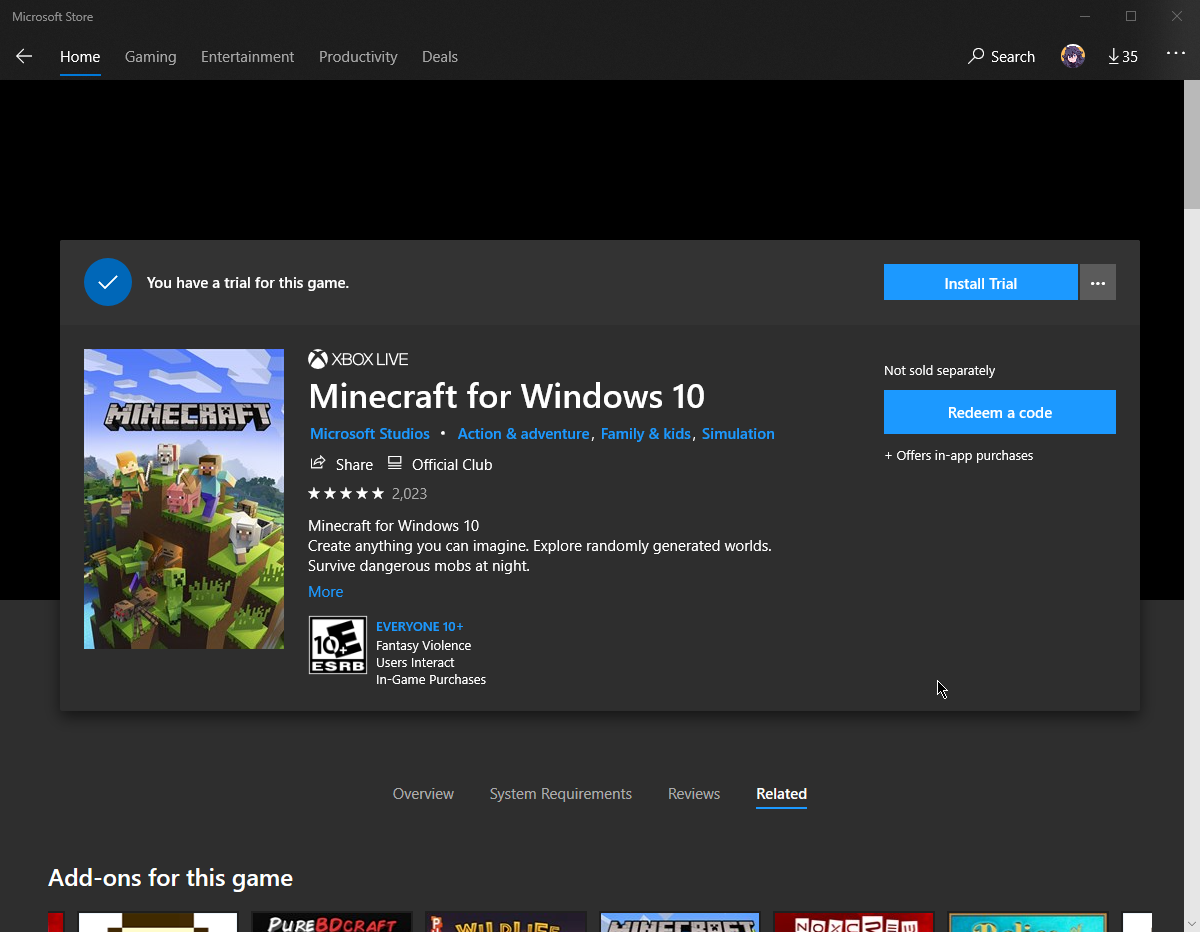Click the Xbox Live logo
This screenshot has width=1200, height=932.
[x=358, y=359]
